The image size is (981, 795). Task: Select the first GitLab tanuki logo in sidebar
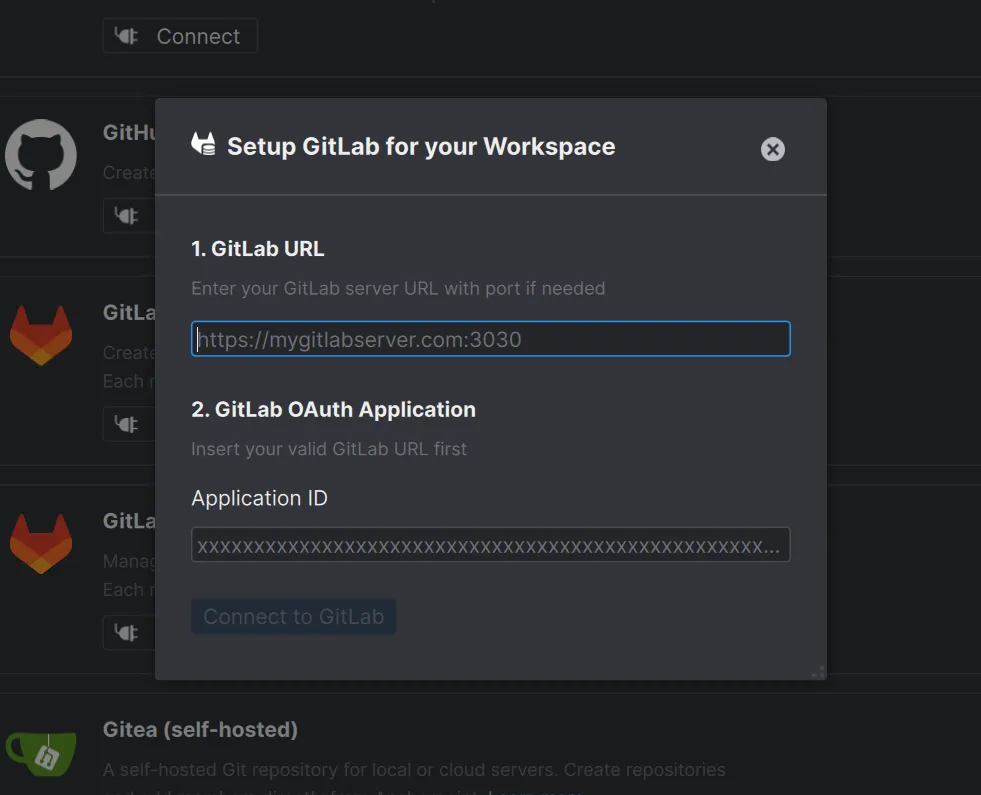[41, 333]
